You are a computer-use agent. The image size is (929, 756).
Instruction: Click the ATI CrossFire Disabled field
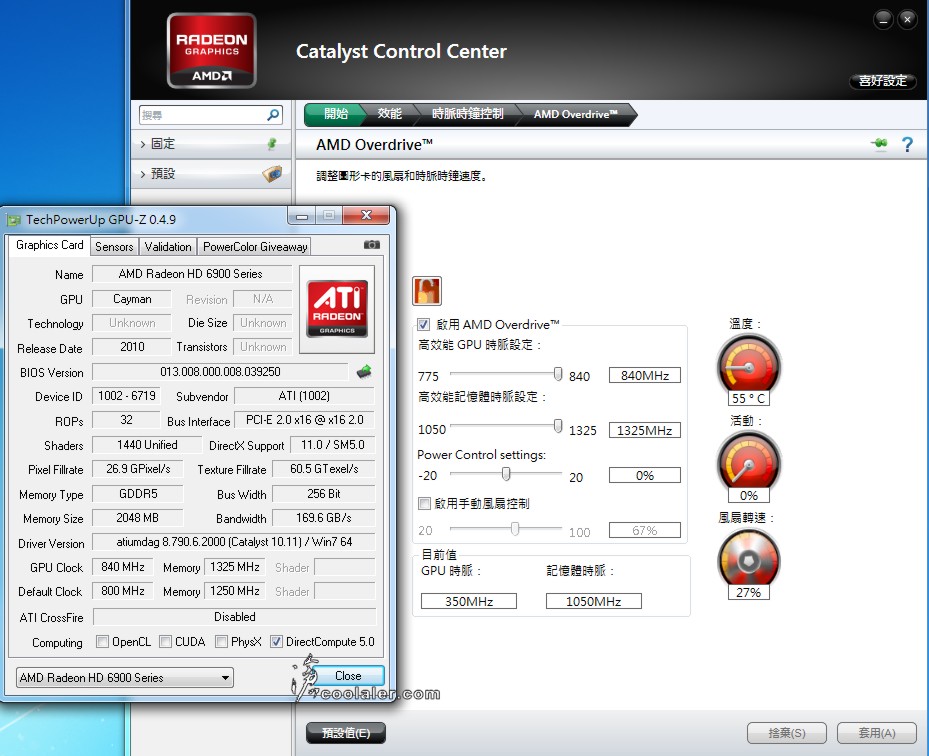click(x=235, y=617)
